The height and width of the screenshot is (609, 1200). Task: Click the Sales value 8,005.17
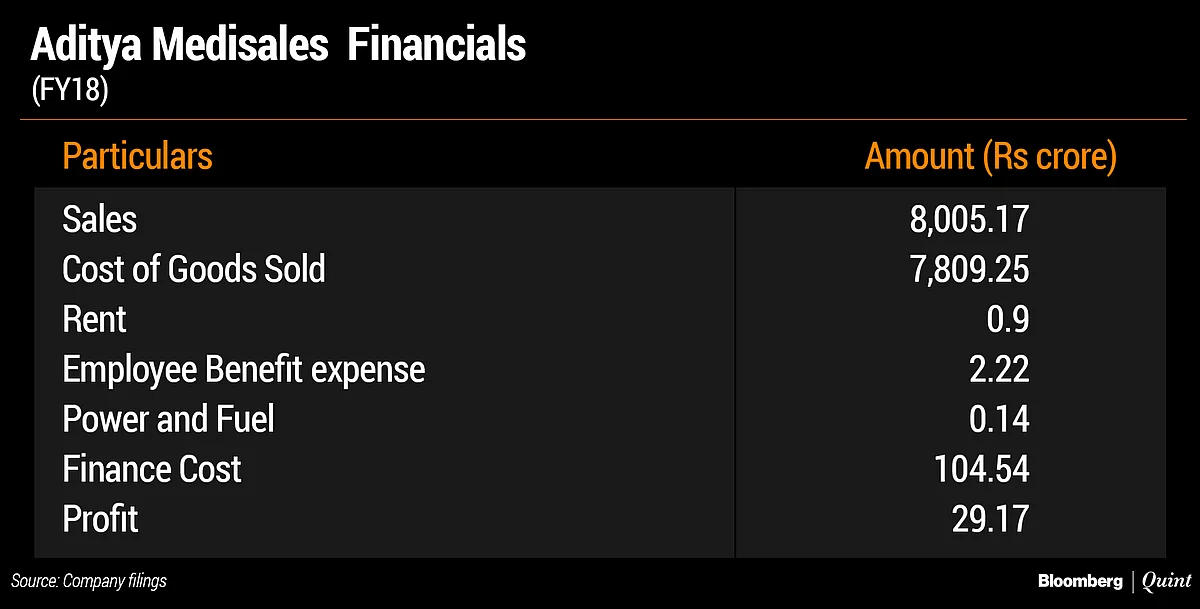coord(969,220)
